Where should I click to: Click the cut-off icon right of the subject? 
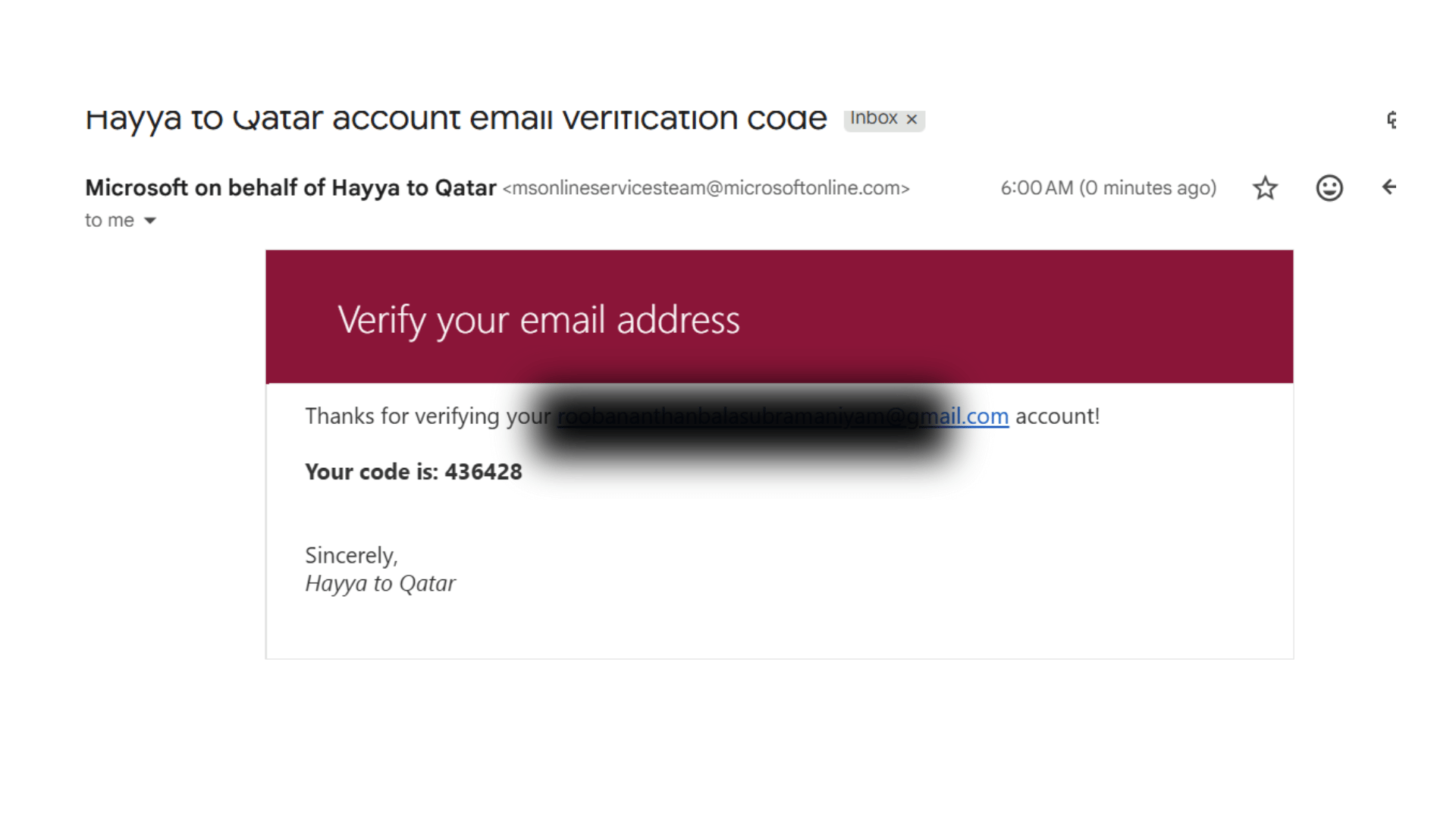click(x=1392, y=119)
